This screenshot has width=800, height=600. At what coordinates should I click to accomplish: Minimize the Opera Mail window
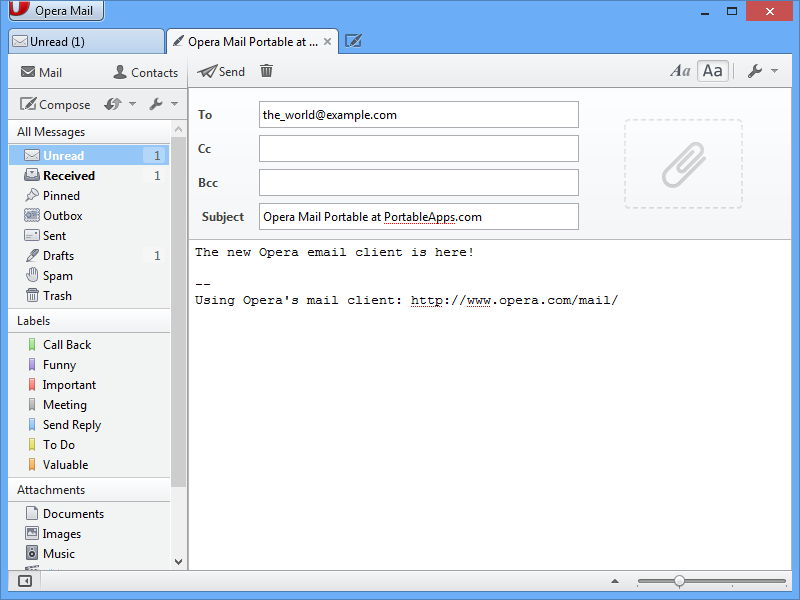[705, 11]
